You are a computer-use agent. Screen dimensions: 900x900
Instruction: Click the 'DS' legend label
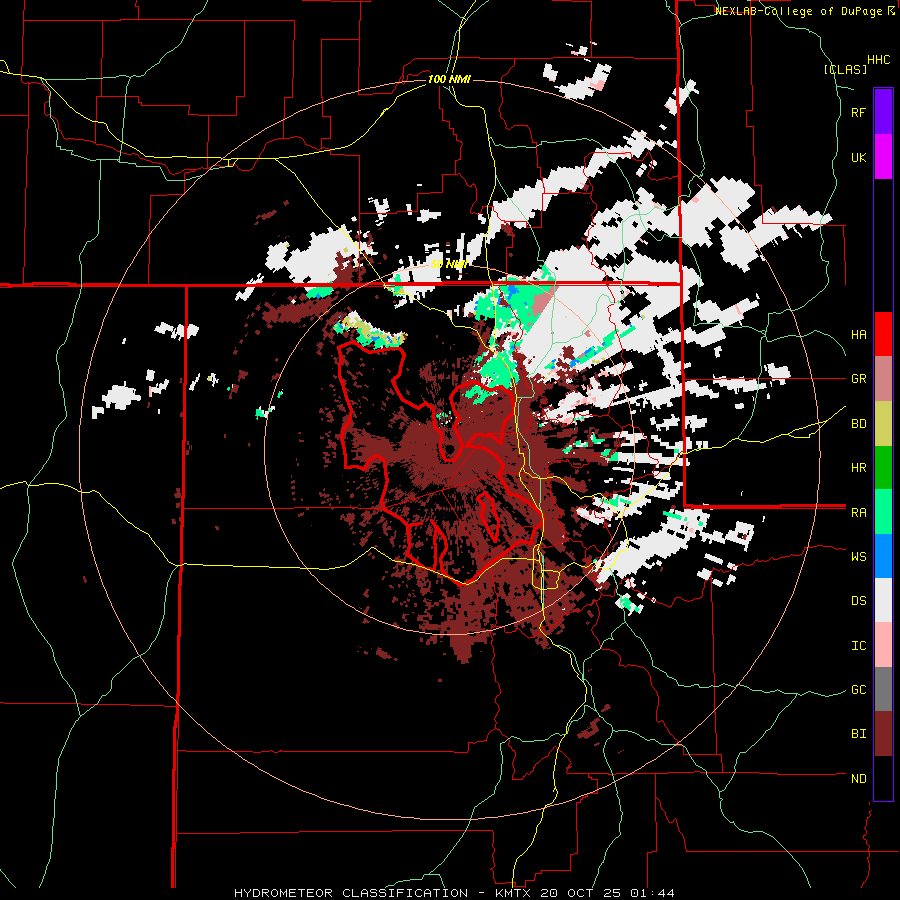click(x=858, y=601)
